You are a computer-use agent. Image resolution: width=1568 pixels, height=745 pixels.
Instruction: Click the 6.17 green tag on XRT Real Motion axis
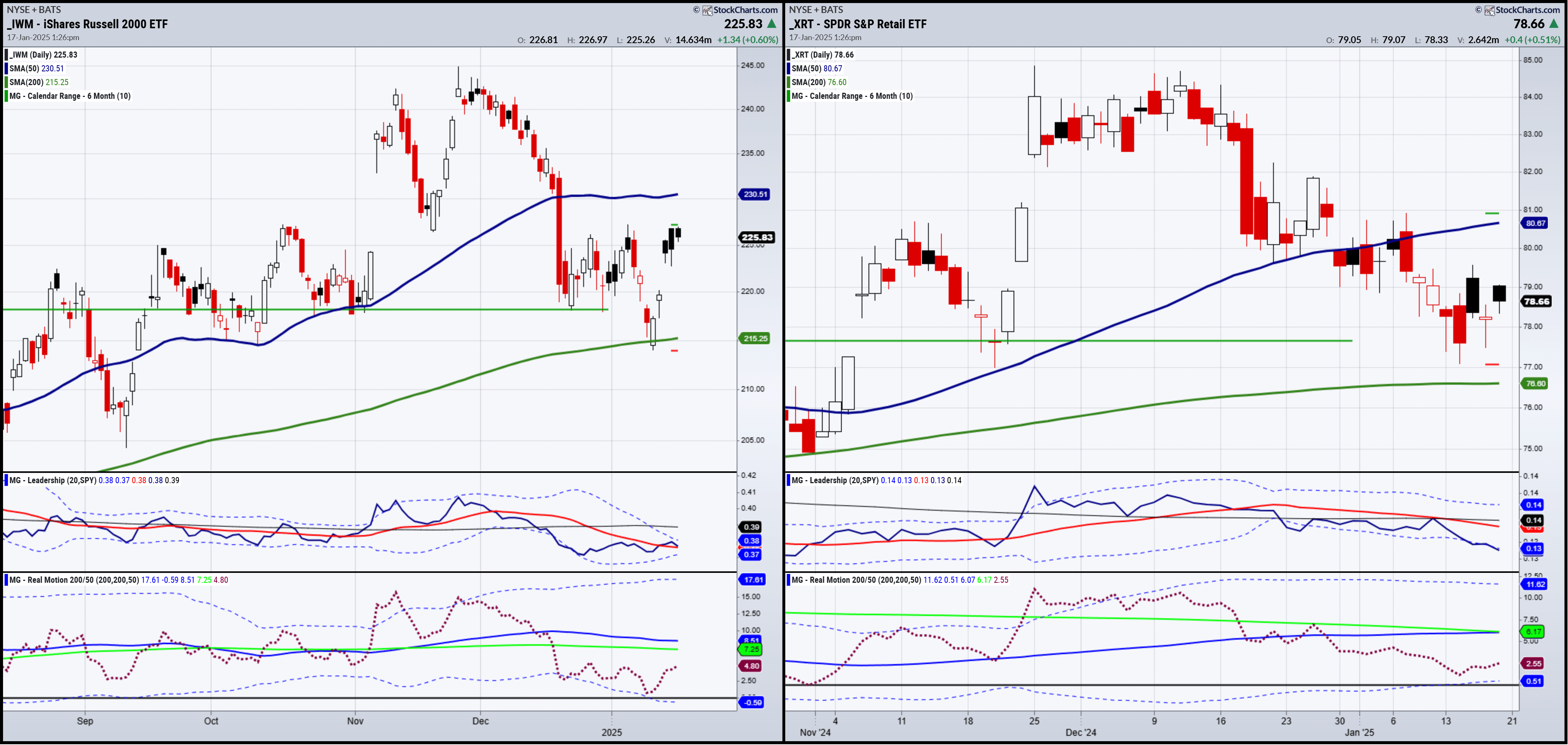[1533, 632]
